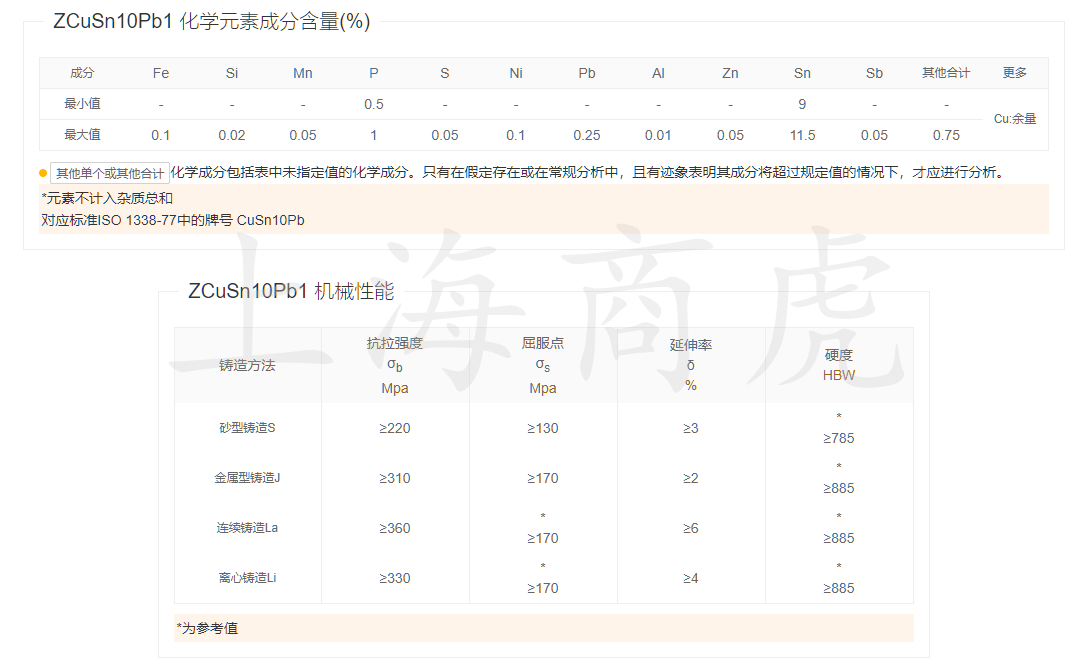Screen dimensions: 1081x668
Task: Click the 硬度 HBW column header
Action: click(839, 364)
